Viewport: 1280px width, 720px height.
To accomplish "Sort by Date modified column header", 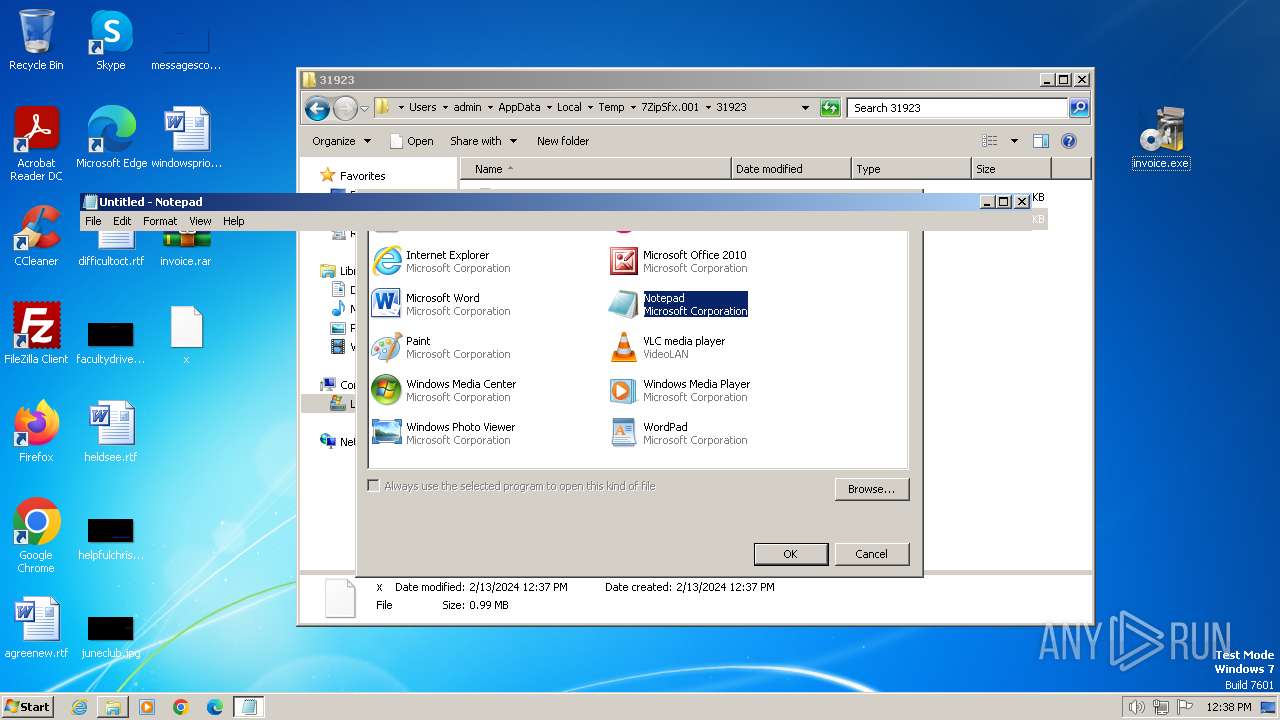I will (x=791, y=169).
